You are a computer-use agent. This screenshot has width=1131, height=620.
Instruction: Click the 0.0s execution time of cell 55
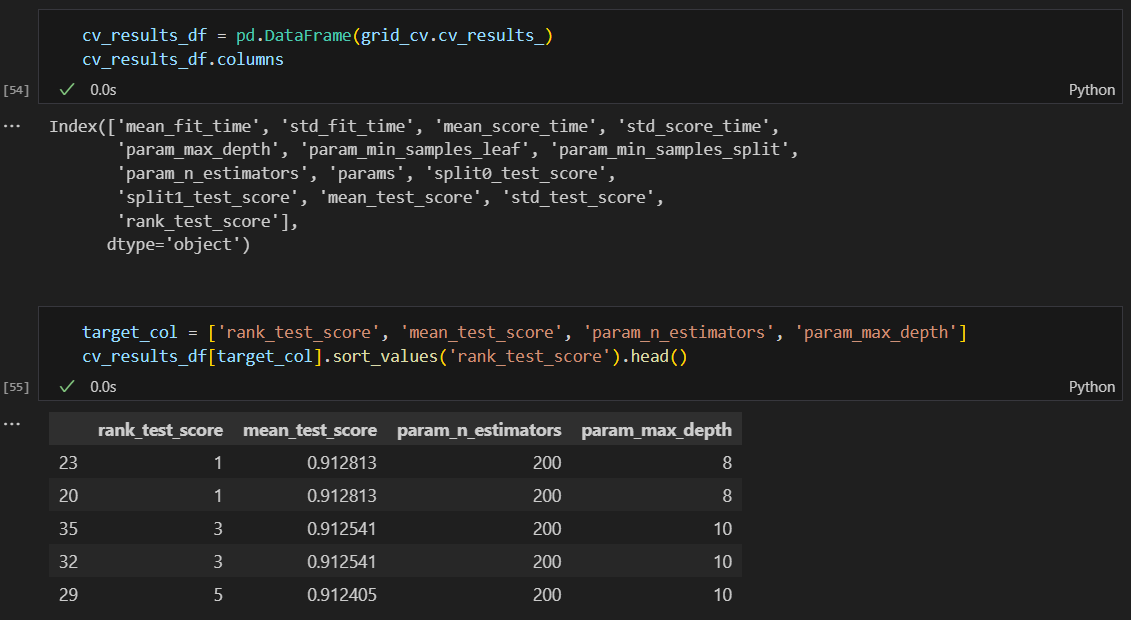pyautogui.click(x=103, y=386)
